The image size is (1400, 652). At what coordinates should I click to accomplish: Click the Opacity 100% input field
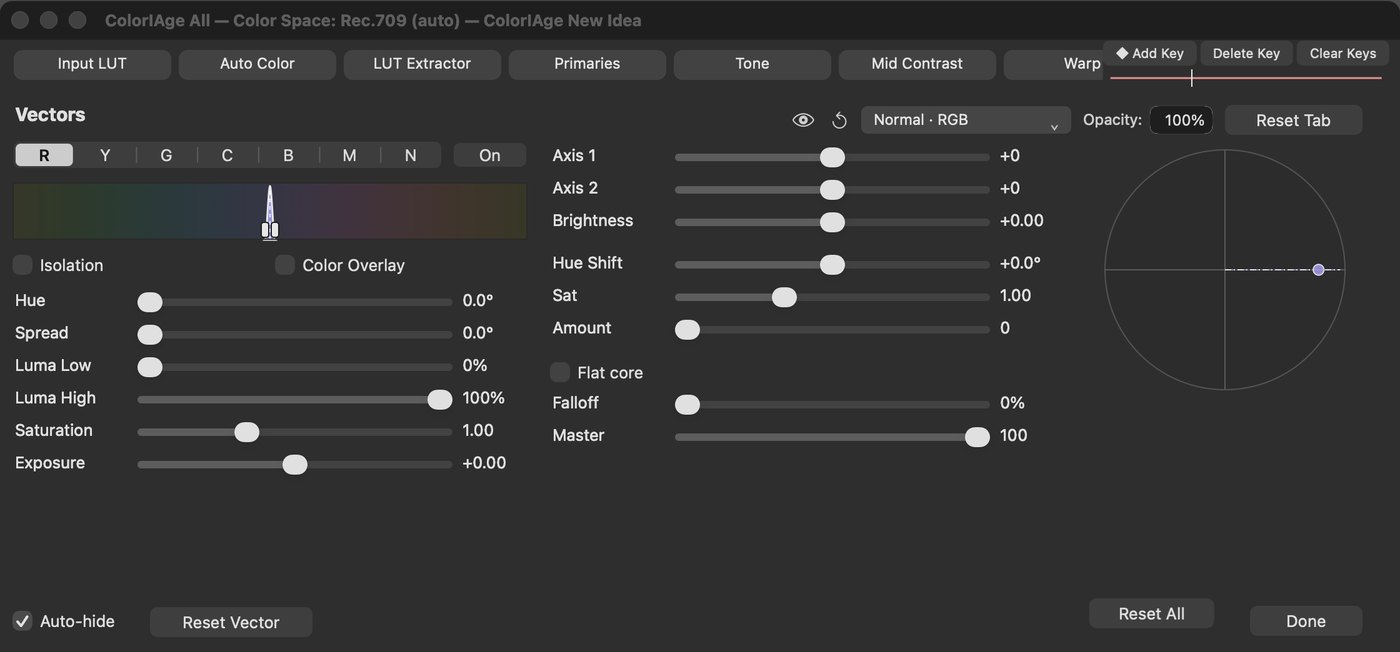1181,120
